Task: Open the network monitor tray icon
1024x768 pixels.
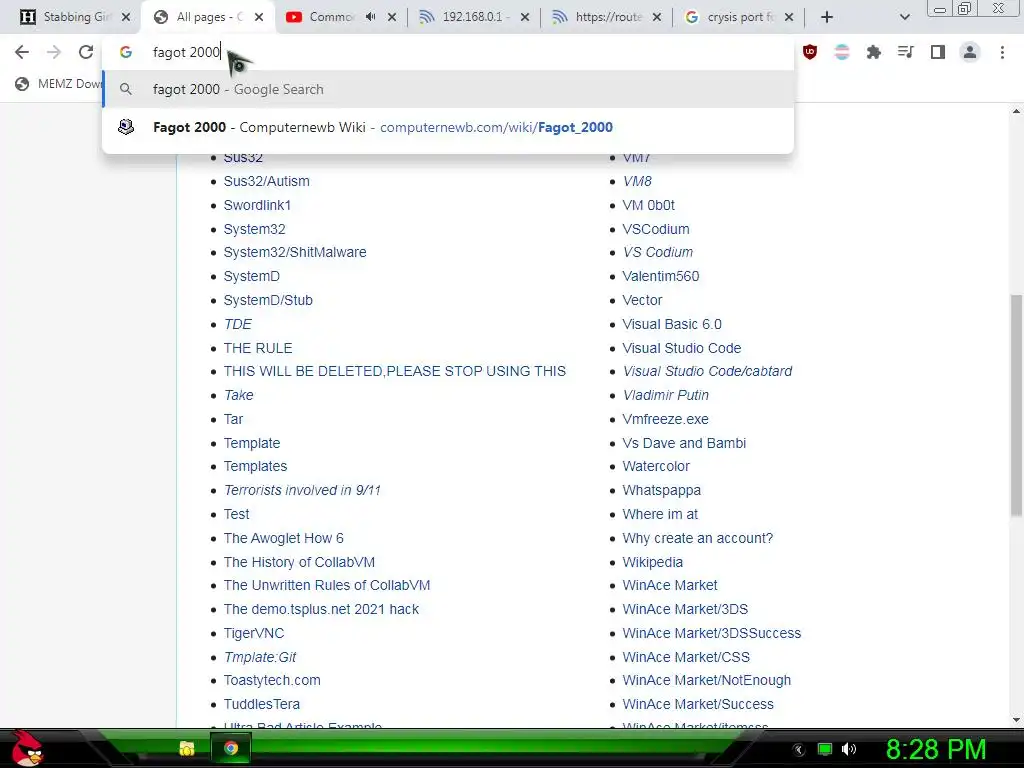Action: [825, 749]
